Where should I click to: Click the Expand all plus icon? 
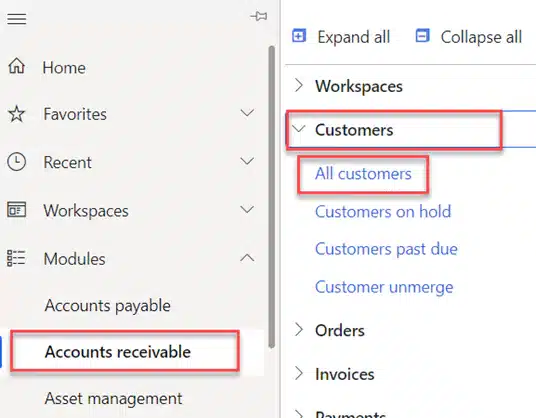click(x=299, y=36)
